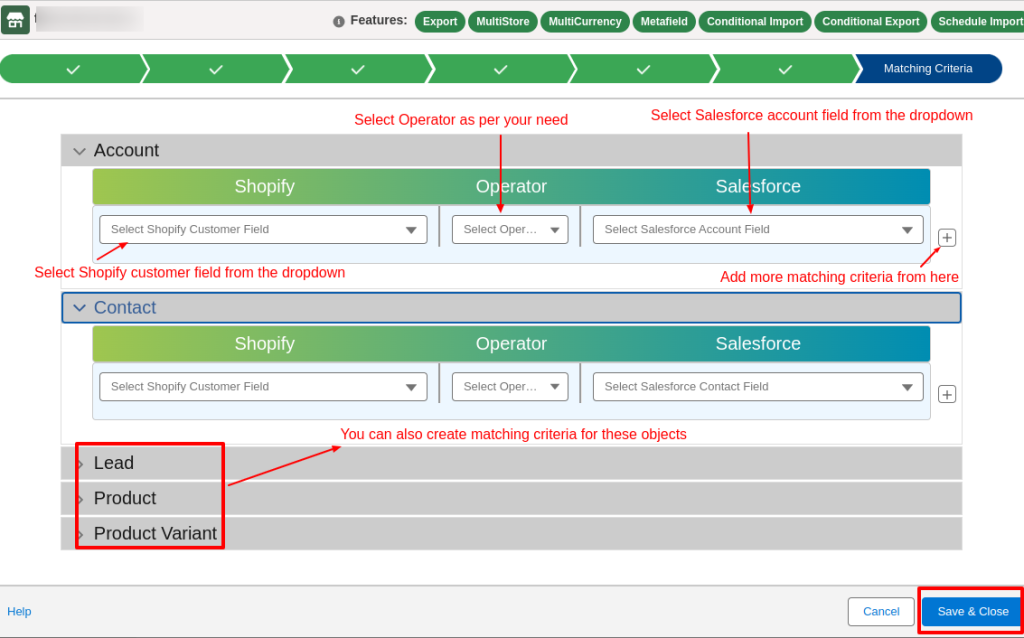
Task: Expand the Product Variant section
Action: point(511,534)
